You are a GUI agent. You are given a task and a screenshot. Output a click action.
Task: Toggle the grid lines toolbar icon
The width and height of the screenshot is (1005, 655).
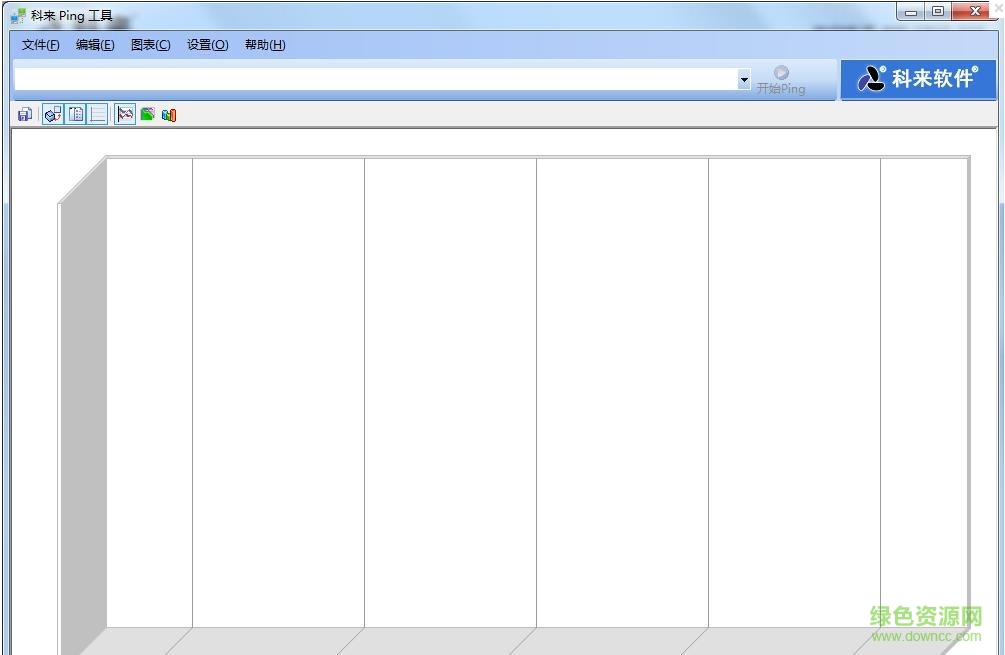tap(97, 115)
